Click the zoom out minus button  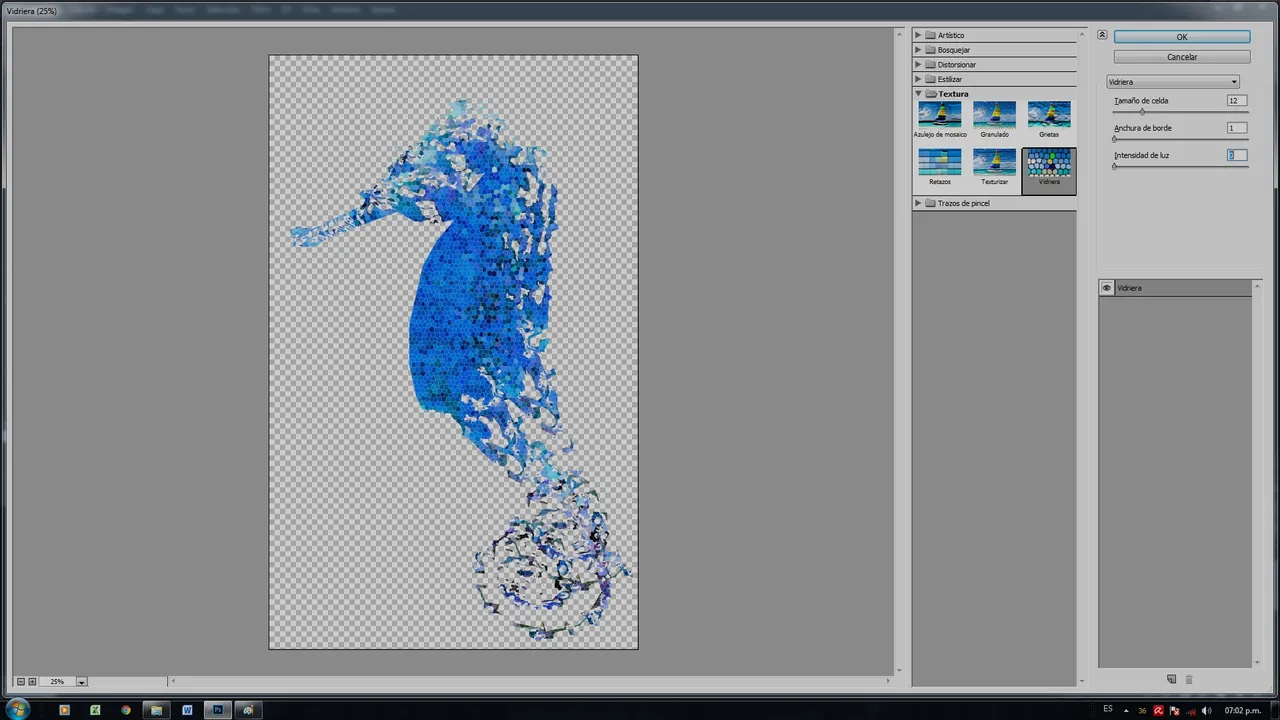coord(20,682)
